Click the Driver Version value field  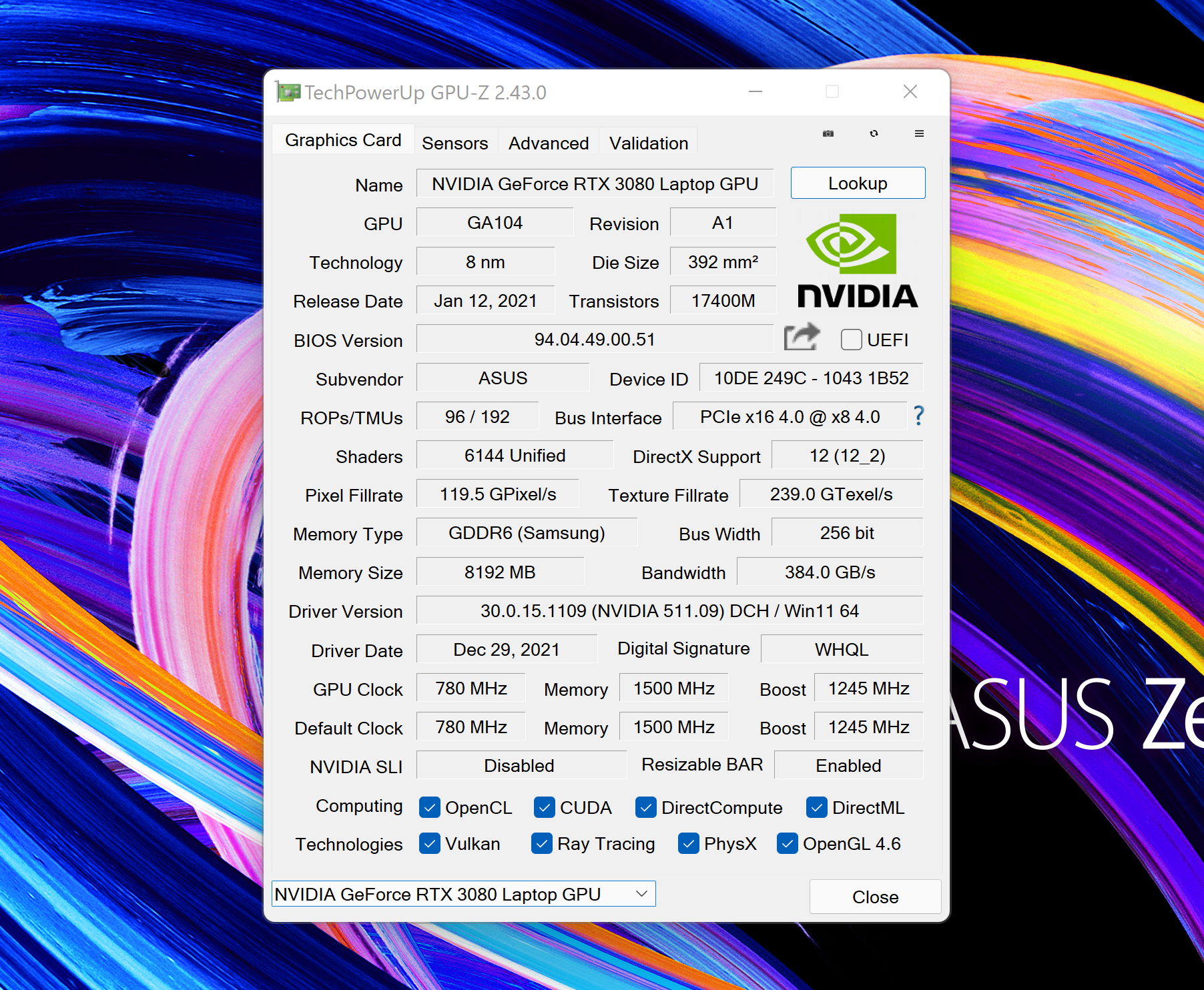pos(669,610)
